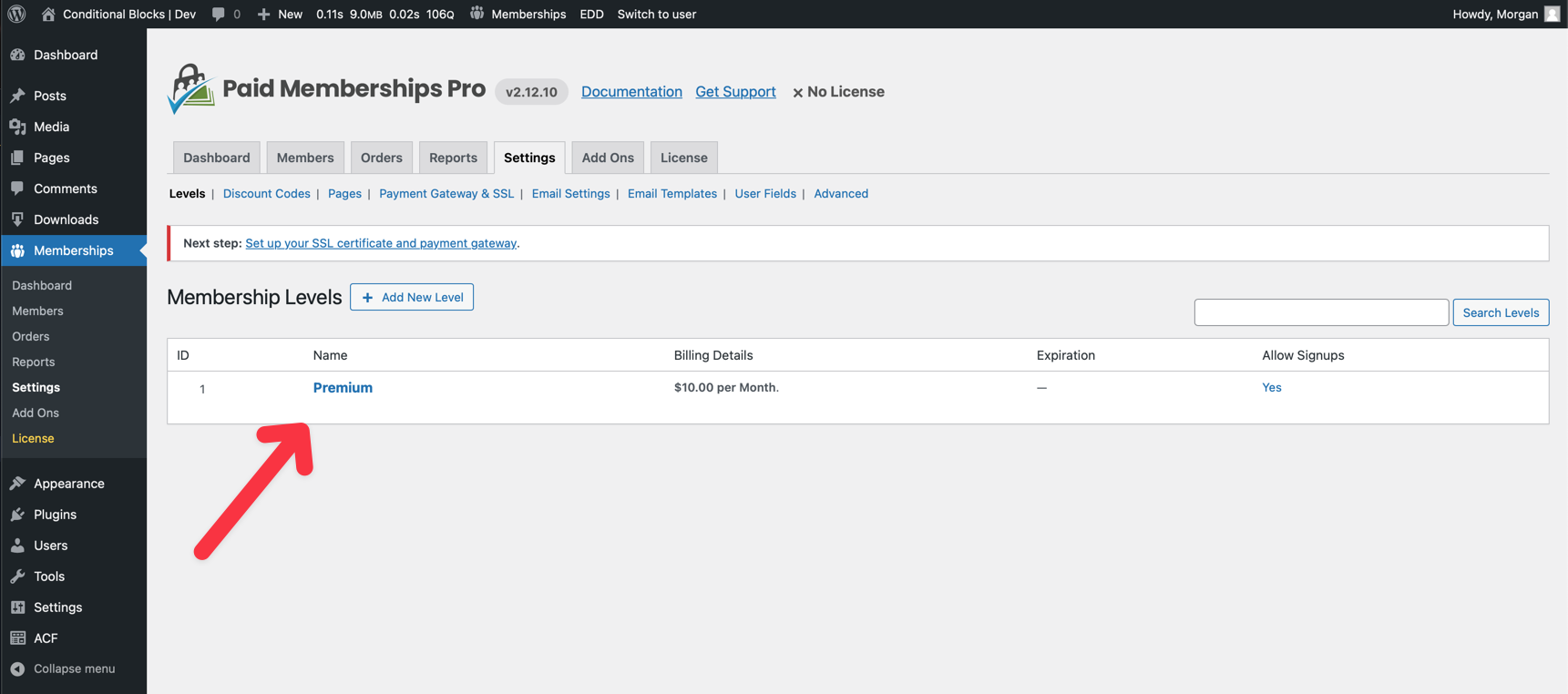
Task: Click the Plugins plug icon
Action: 17,515
